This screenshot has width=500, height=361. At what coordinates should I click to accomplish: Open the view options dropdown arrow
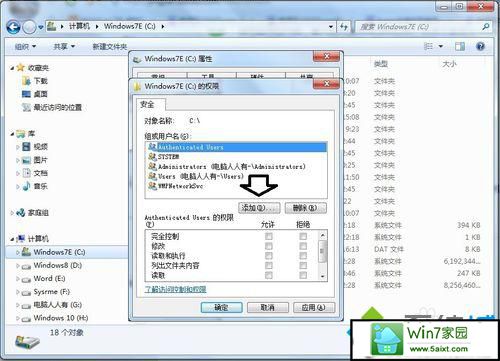point(441,46)
